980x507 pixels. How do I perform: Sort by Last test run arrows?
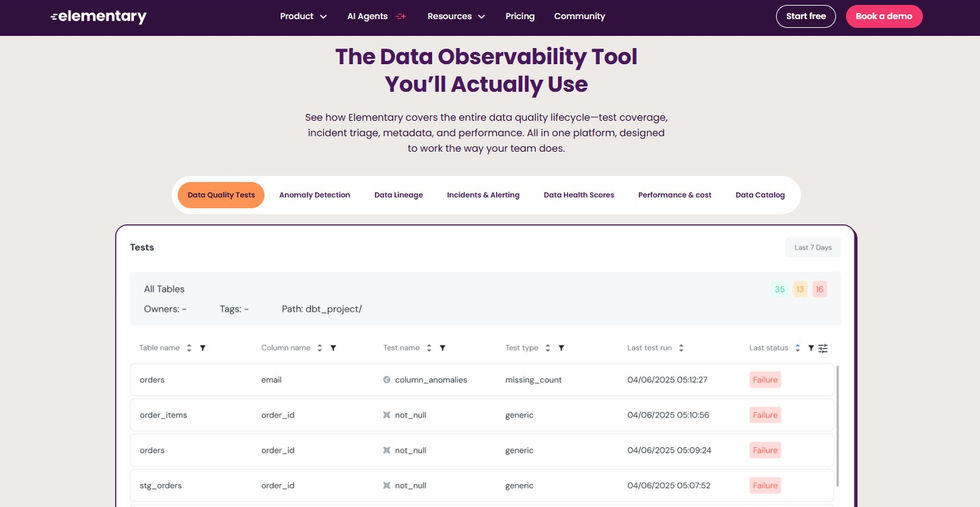(681, 348)
